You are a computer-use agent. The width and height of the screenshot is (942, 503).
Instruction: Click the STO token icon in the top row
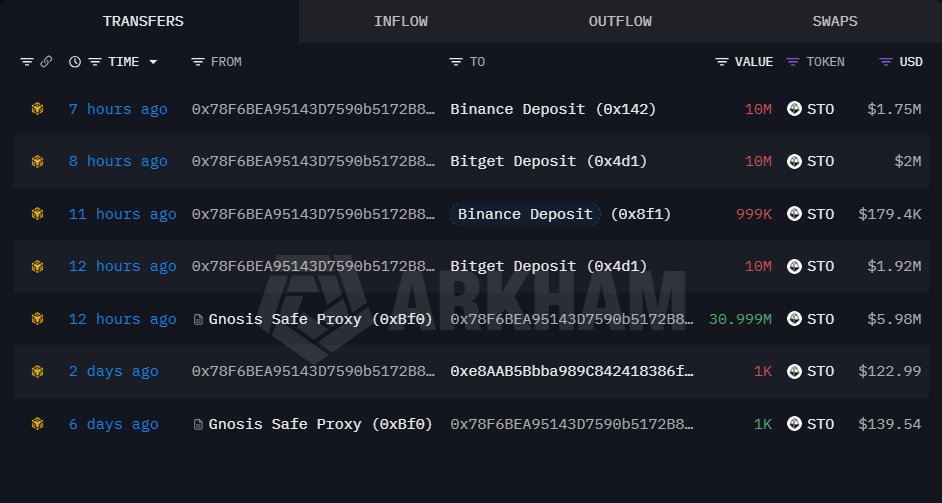point(794,109)
